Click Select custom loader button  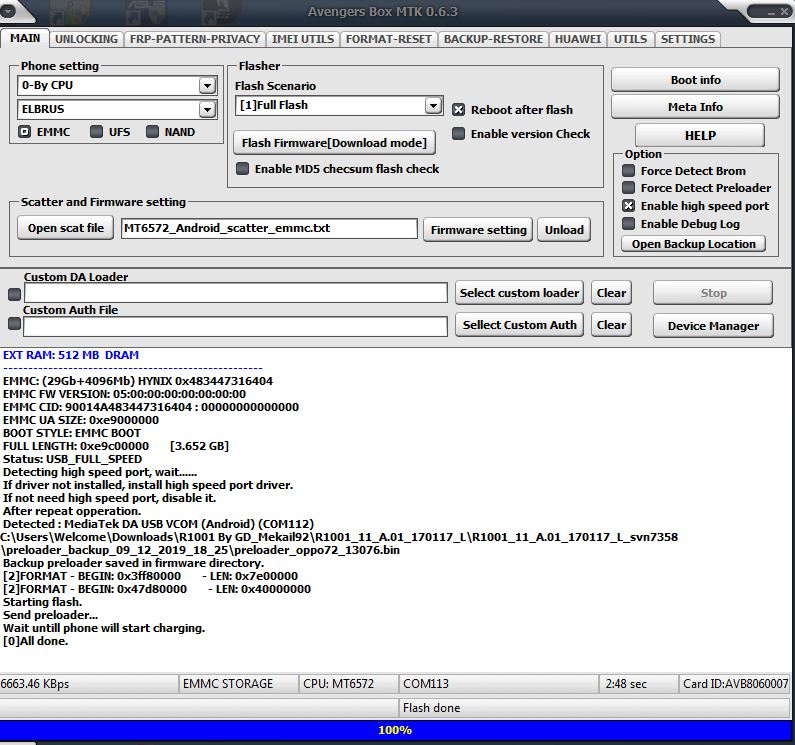tap(519, 293)
